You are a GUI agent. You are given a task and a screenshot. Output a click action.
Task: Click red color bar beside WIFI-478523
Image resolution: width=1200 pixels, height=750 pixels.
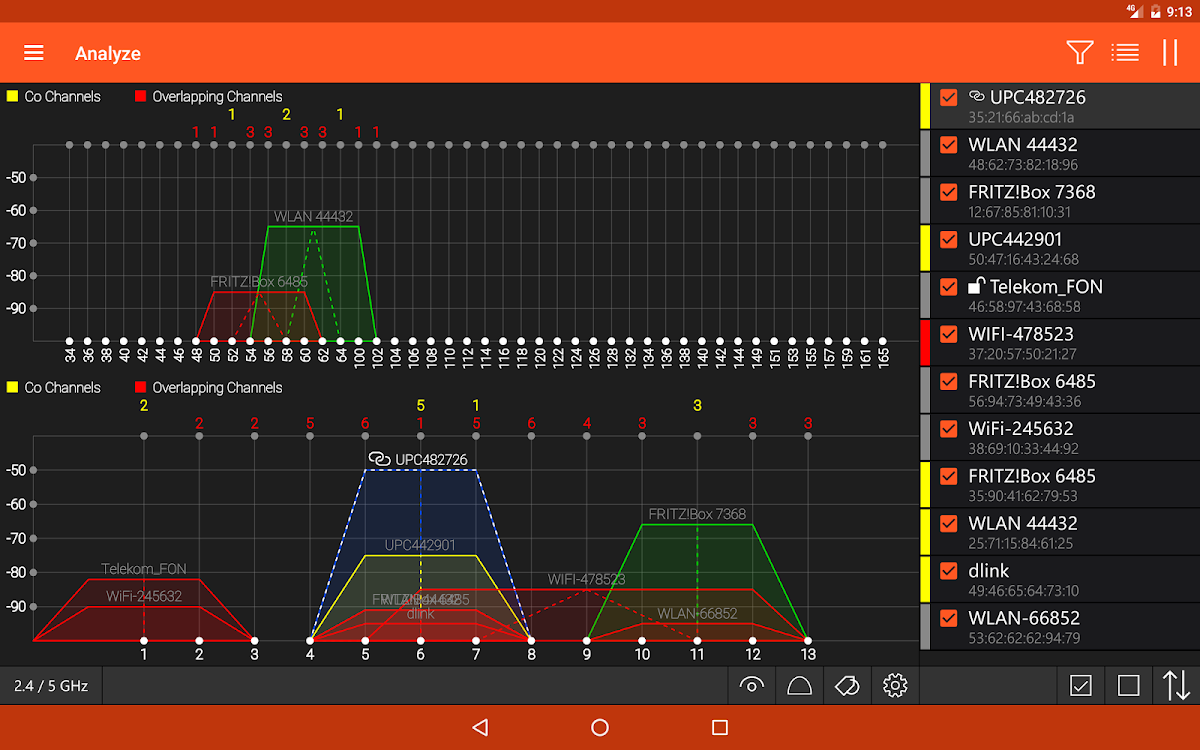pyautogui.click(x=925, y=342)
